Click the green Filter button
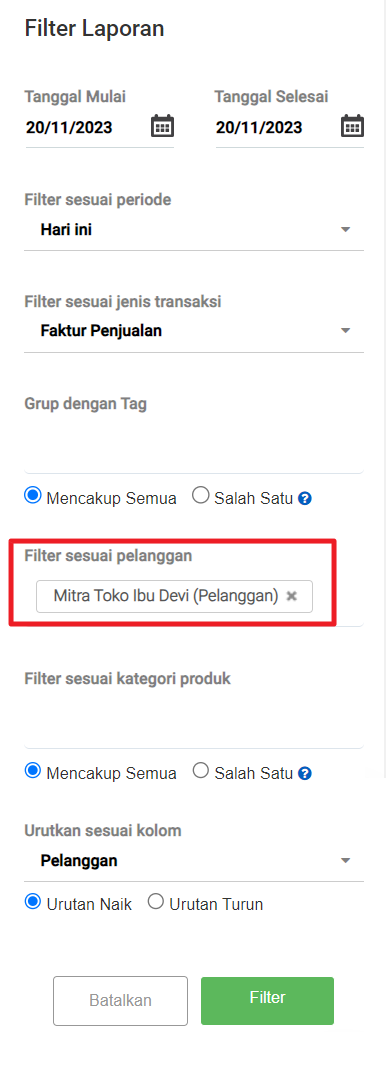 pos(268,1001)
